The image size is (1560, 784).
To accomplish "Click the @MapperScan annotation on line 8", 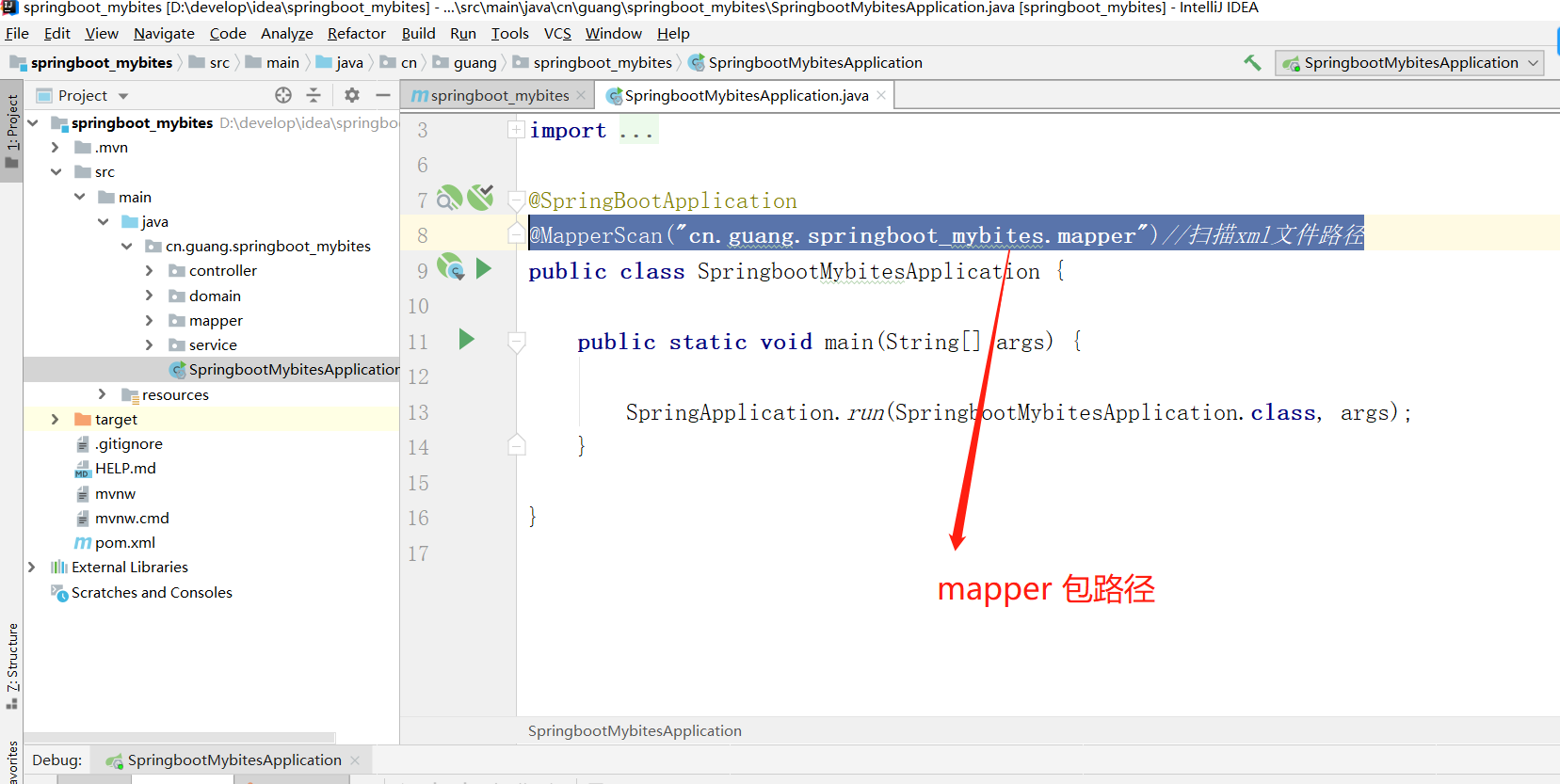I will [x=596, y=235].
